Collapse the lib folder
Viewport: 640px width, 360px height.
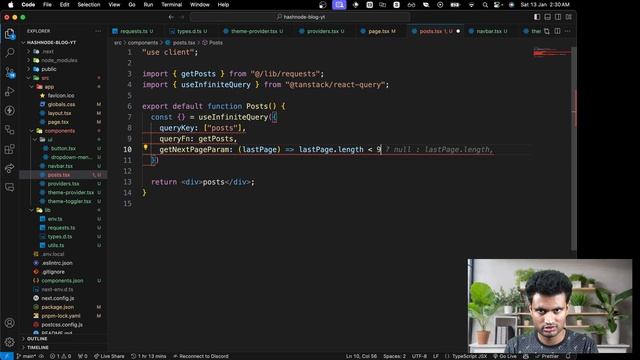click(47, 210)
